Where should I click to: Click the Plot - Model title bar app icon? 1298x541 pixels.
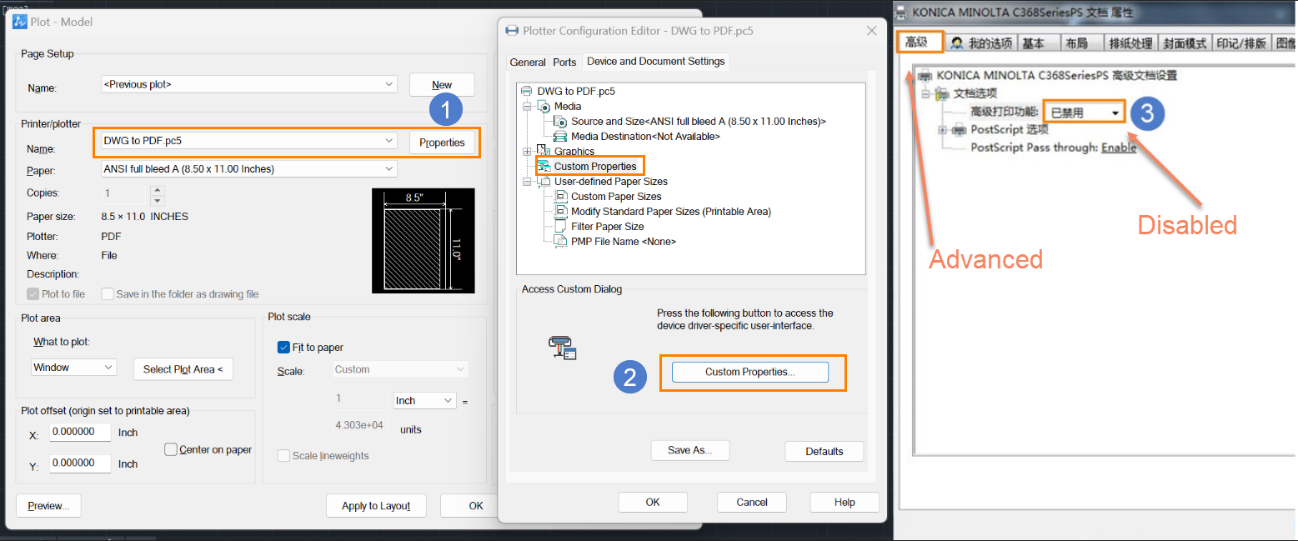tap(19, 22)
